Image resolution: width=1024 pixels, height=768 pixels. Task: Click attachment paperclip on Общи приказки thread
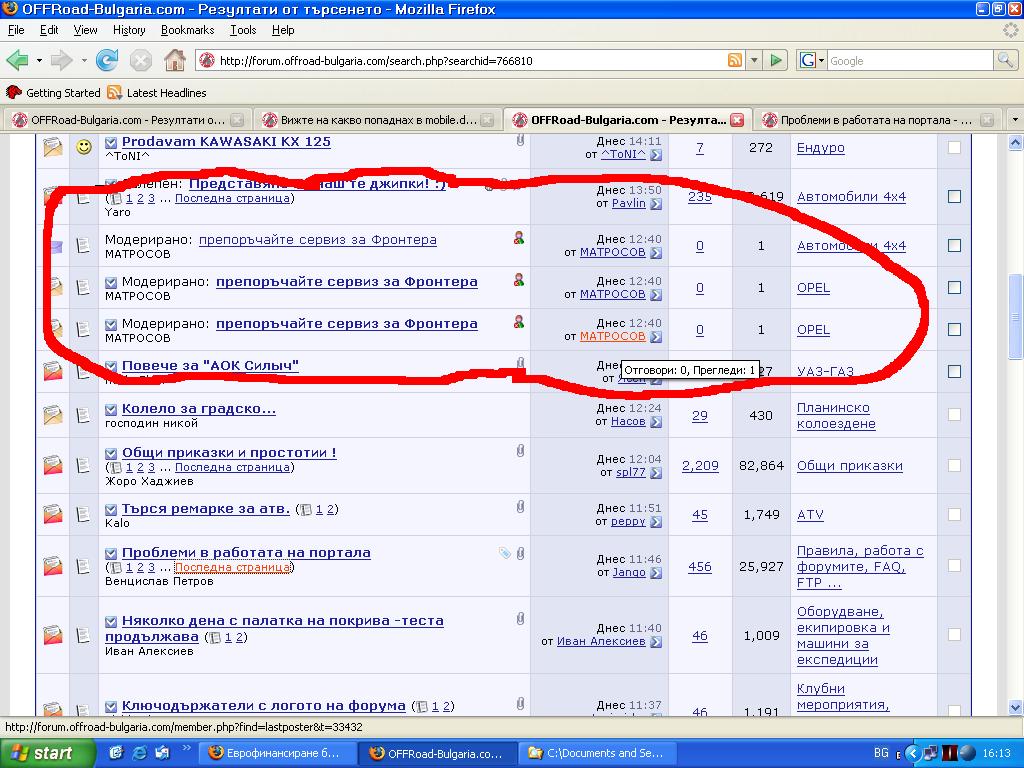520,452
